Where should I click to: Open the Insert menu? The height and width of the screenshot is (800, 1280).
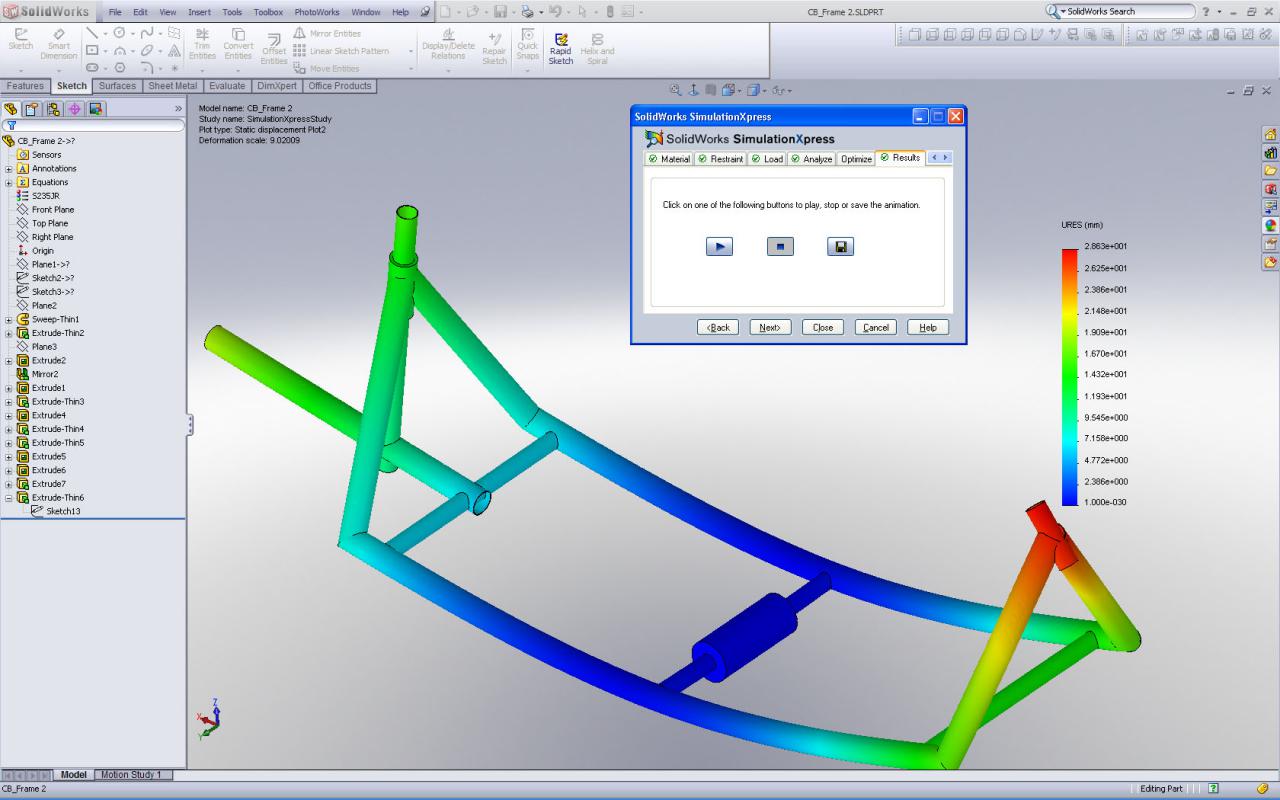(199, 12)
